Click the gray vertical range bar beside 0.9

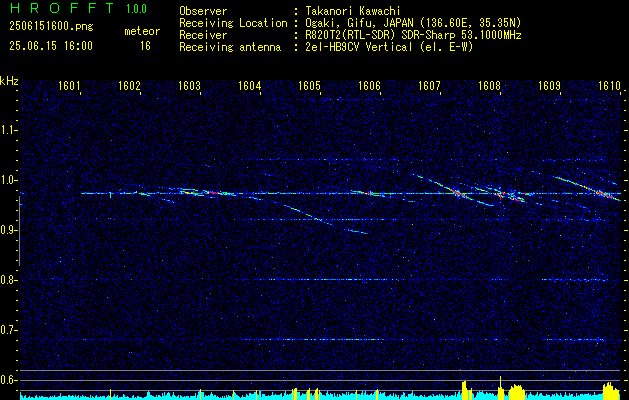pyautogui.click(x=19, y=231)
